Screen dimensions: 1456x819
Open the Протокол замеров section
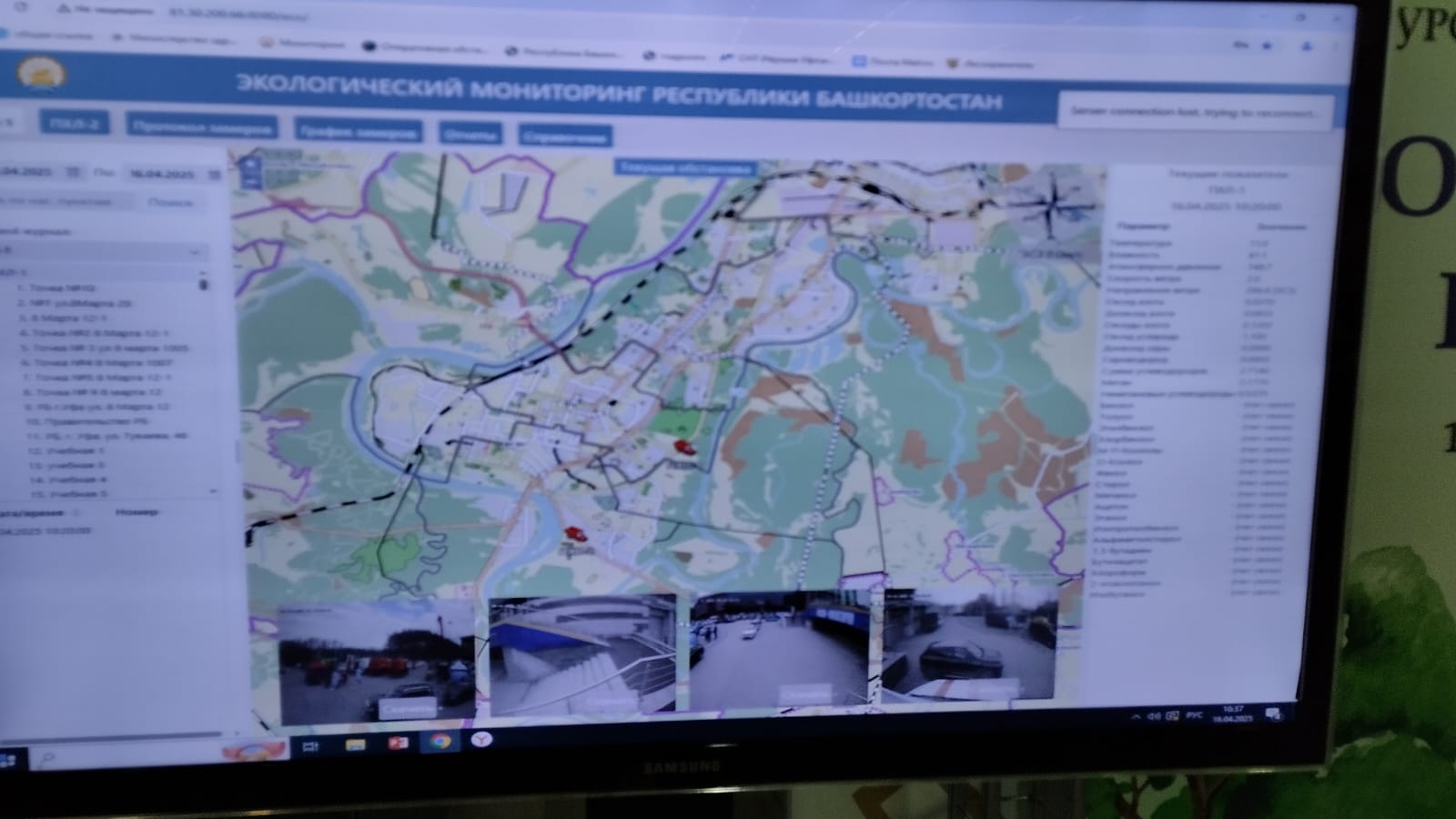[x=201, y=127]
